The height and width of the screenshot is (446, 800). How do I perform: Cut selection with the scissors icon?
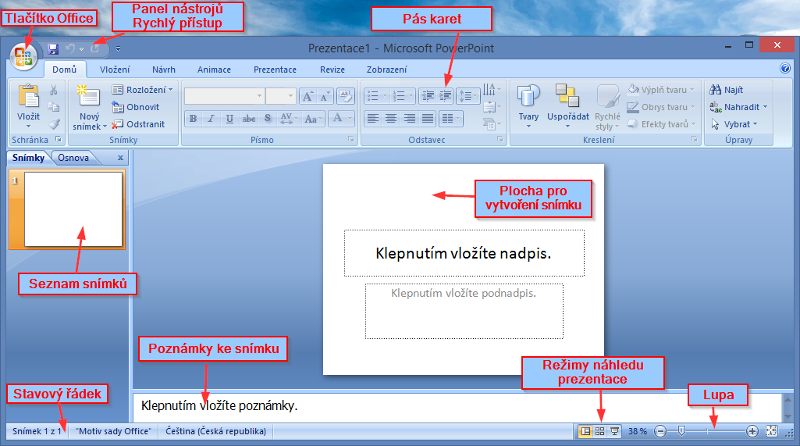[53, 90]
